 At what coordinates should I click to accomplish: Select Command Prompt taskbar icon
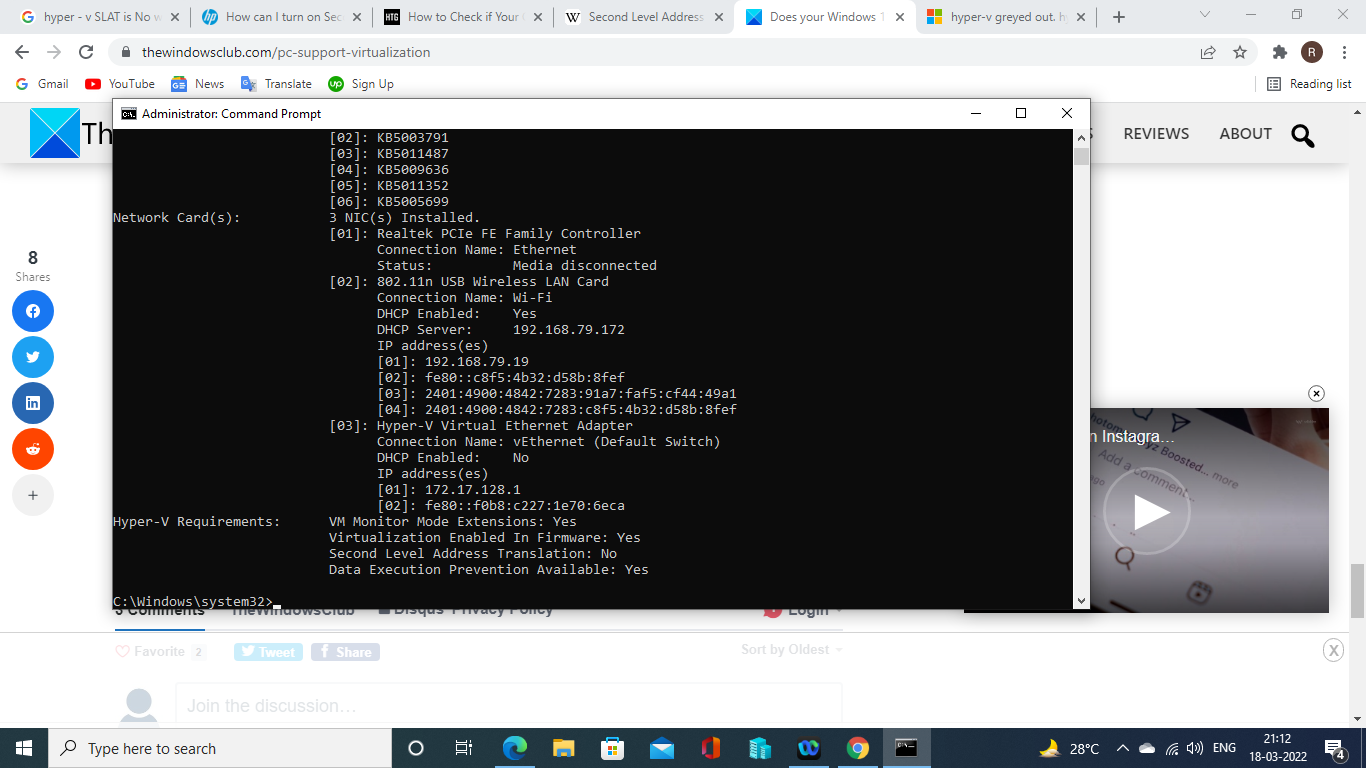pyautogui.click(x=906, y=748)
